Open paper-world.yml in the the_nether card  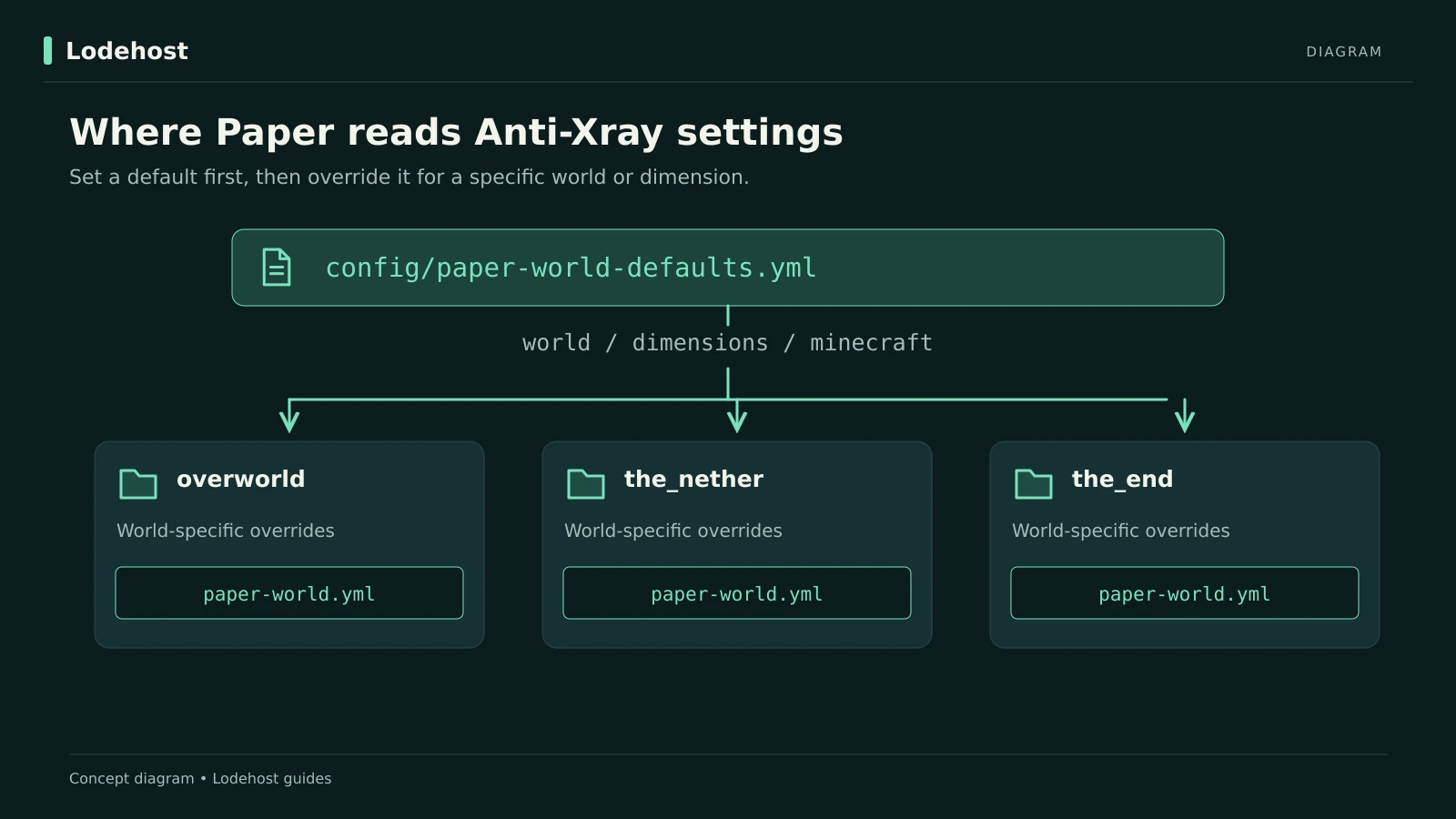737,593
